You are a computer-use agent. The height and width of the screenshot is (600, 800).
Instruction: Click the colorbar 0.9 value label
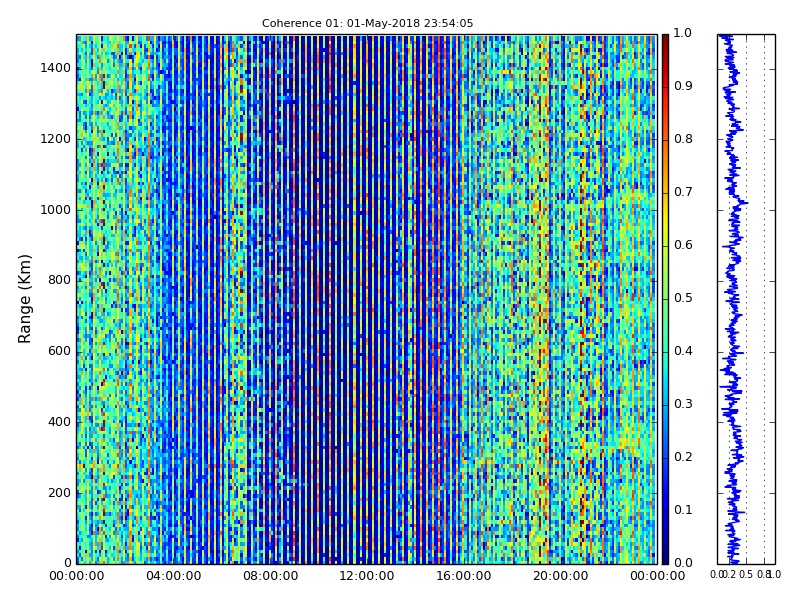point(683,86)
